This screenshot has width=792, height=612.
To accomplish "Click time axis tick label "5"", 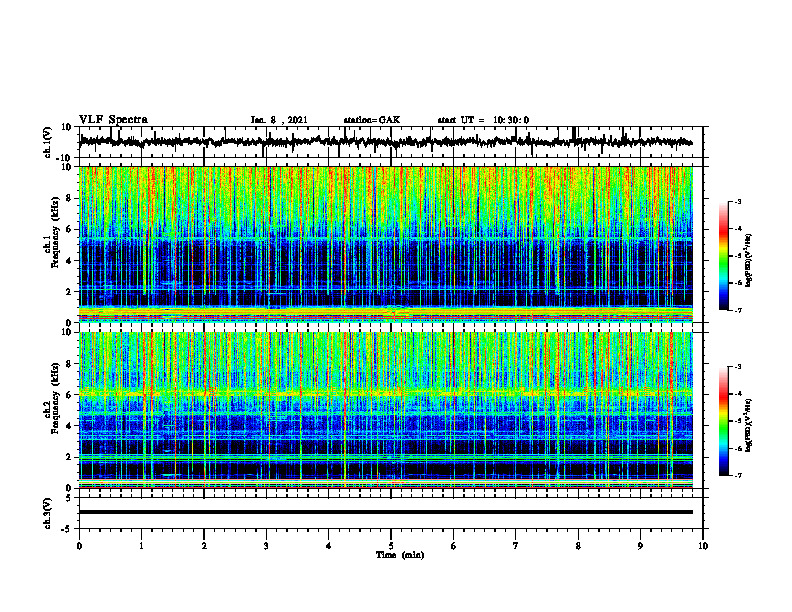I will coord(391,546).
